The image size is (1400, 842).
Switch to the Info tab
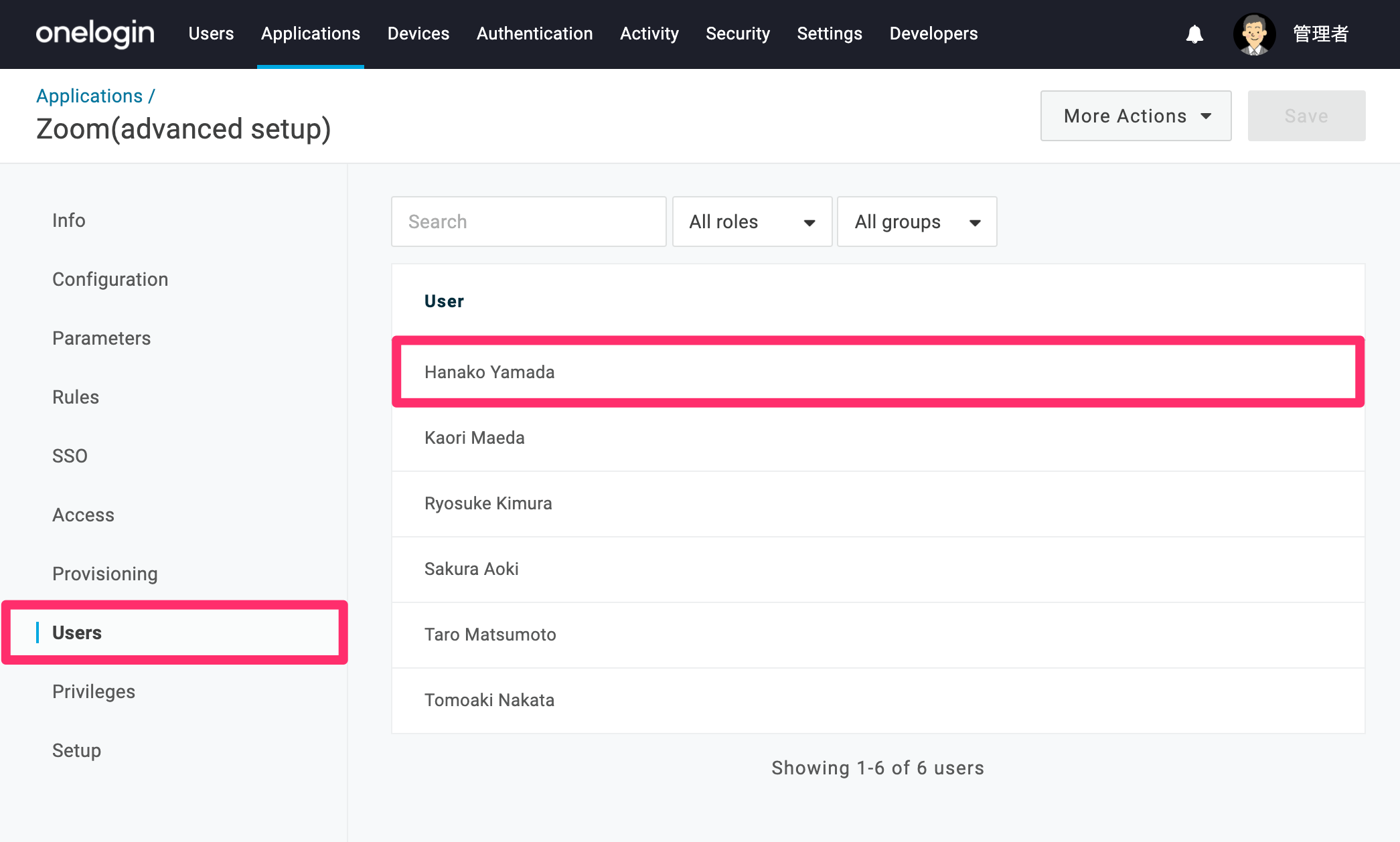coord(69,220)
